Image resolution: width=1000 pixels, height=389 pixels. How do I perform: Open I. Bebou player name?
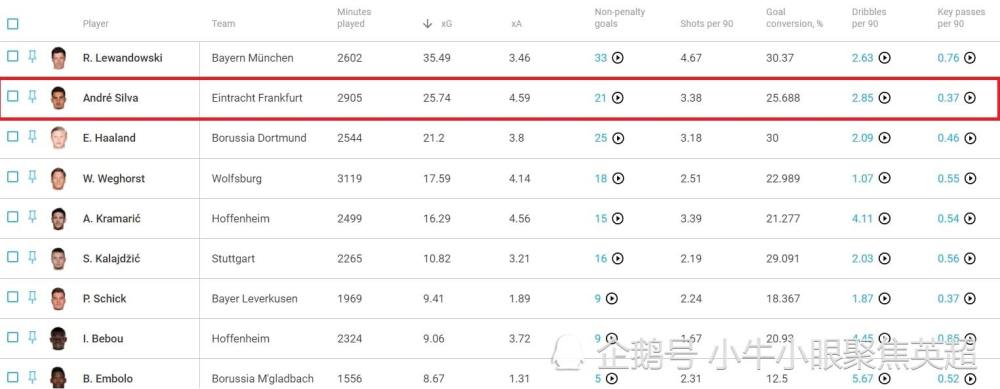coord(103,339)
